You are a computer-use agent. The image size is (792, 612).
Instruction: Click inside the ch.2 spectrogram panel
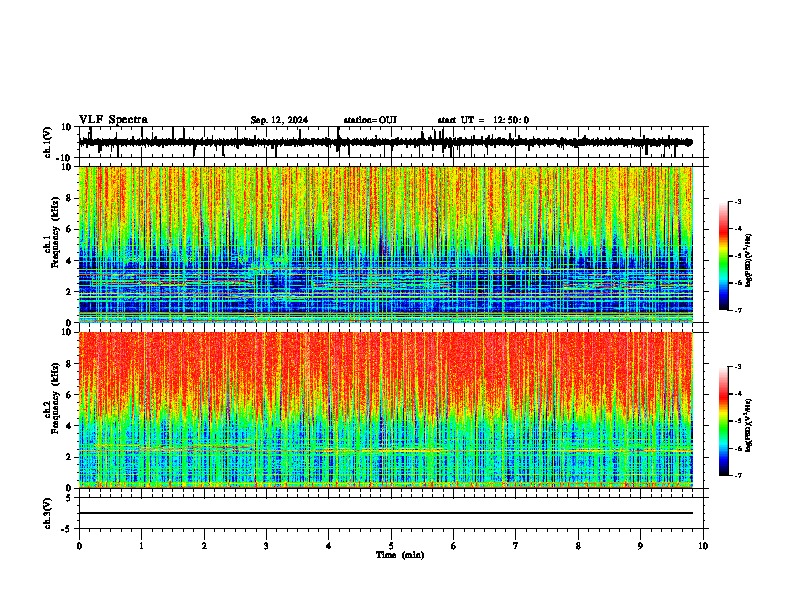[385, 410]
